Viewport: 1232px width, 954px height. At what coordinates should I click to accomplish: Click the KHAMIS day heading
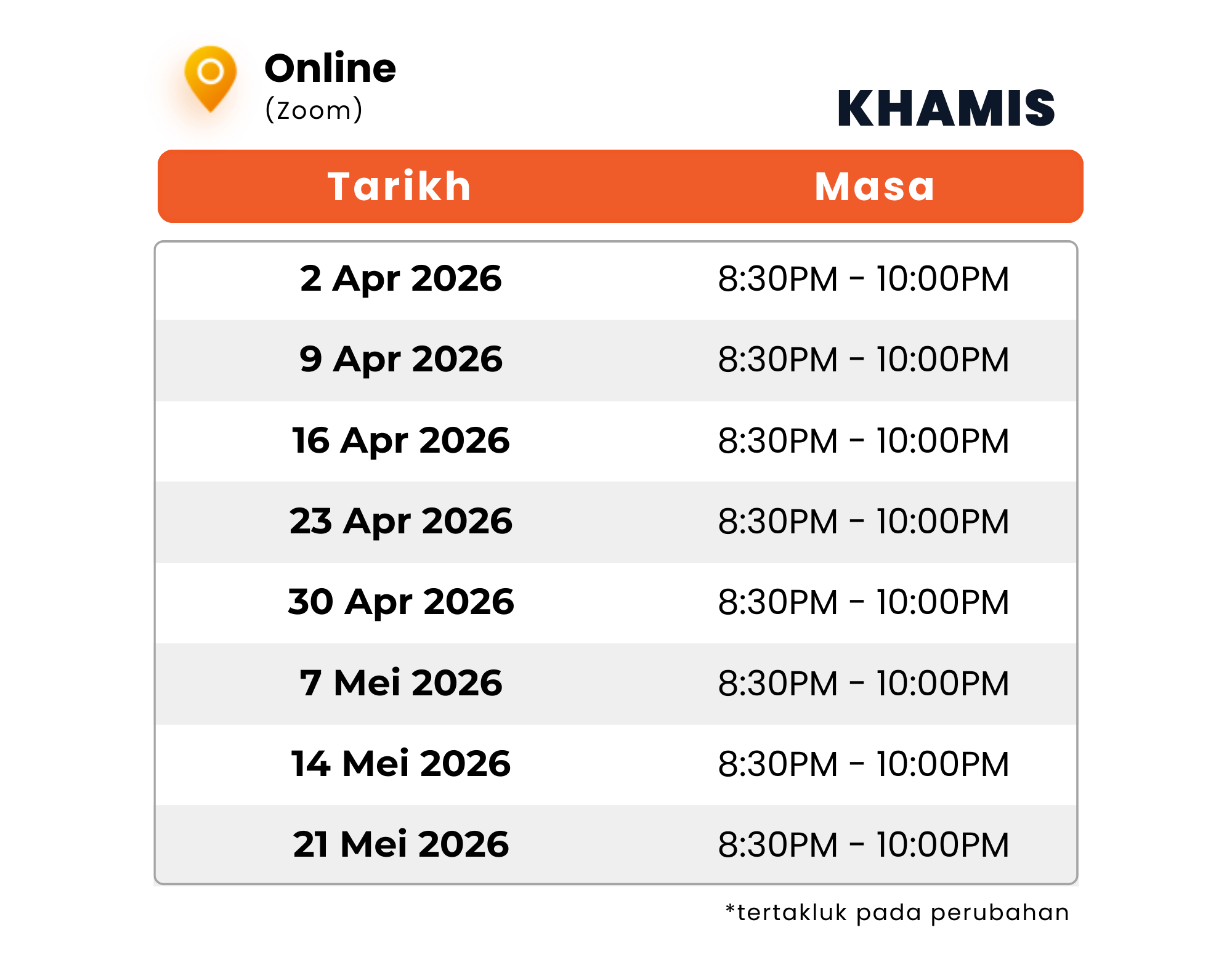(946, 108)
